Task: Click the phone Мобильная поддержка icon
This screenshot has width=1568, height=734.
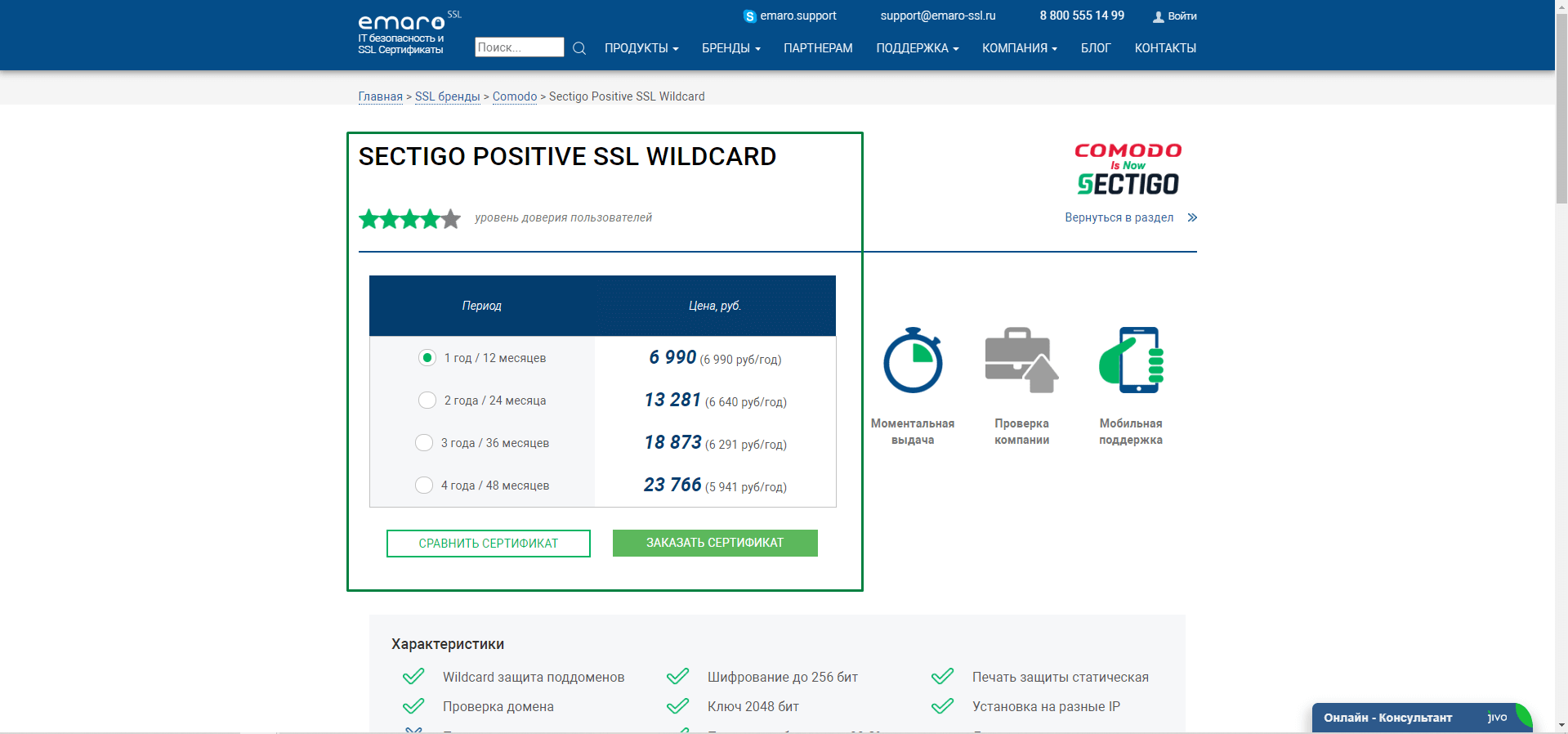Action: click(1131, 360)
